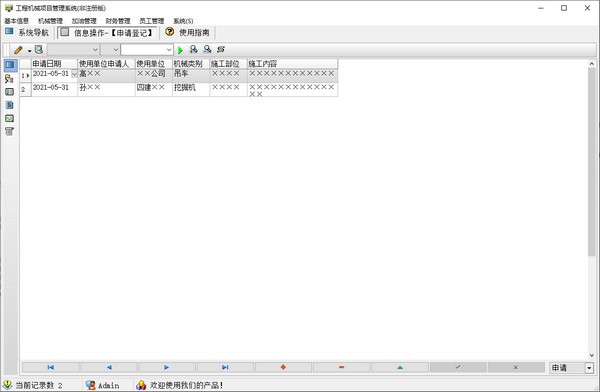This screenshot has width=600, height=392.
Task: Open the small arrow beside the pencil icon
Action: 29,51
